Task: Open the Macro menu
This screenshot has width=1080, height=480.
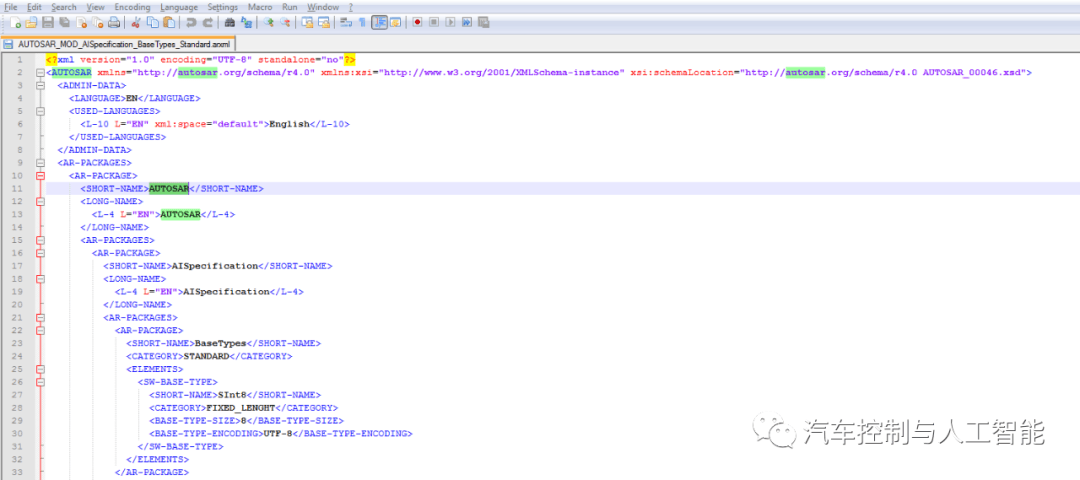Action: [x=260, y=7]
